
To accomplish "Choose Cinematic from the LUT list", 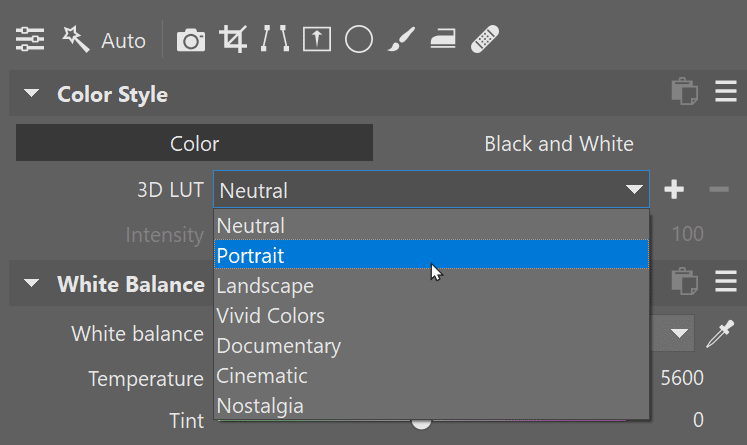I will click(x=431, y=375).
